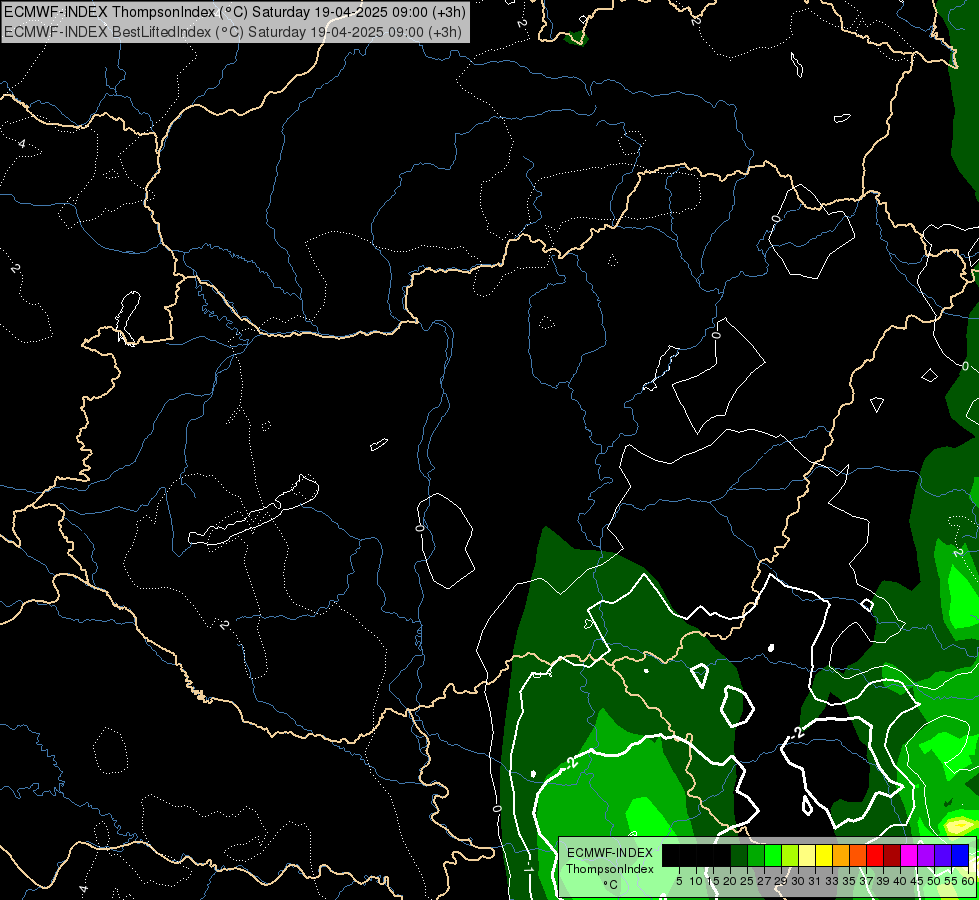Image resolution: width=979 pixels, height=900 pixels.
Task: Click the legend label '20'
Action: pyautogui.click(x=730, y=881)
